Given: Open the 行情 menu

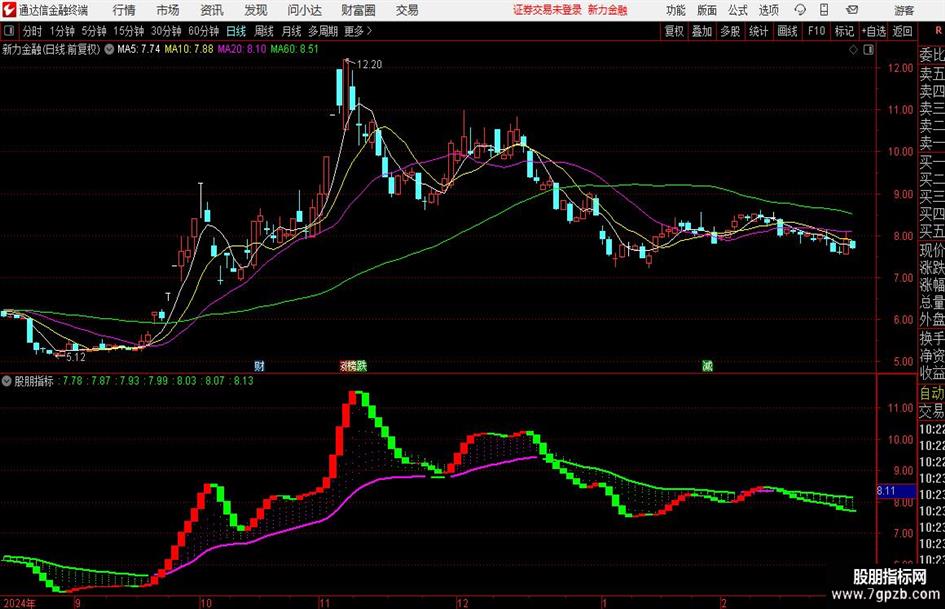Looking at the screenshot, I should click(124, 10).
